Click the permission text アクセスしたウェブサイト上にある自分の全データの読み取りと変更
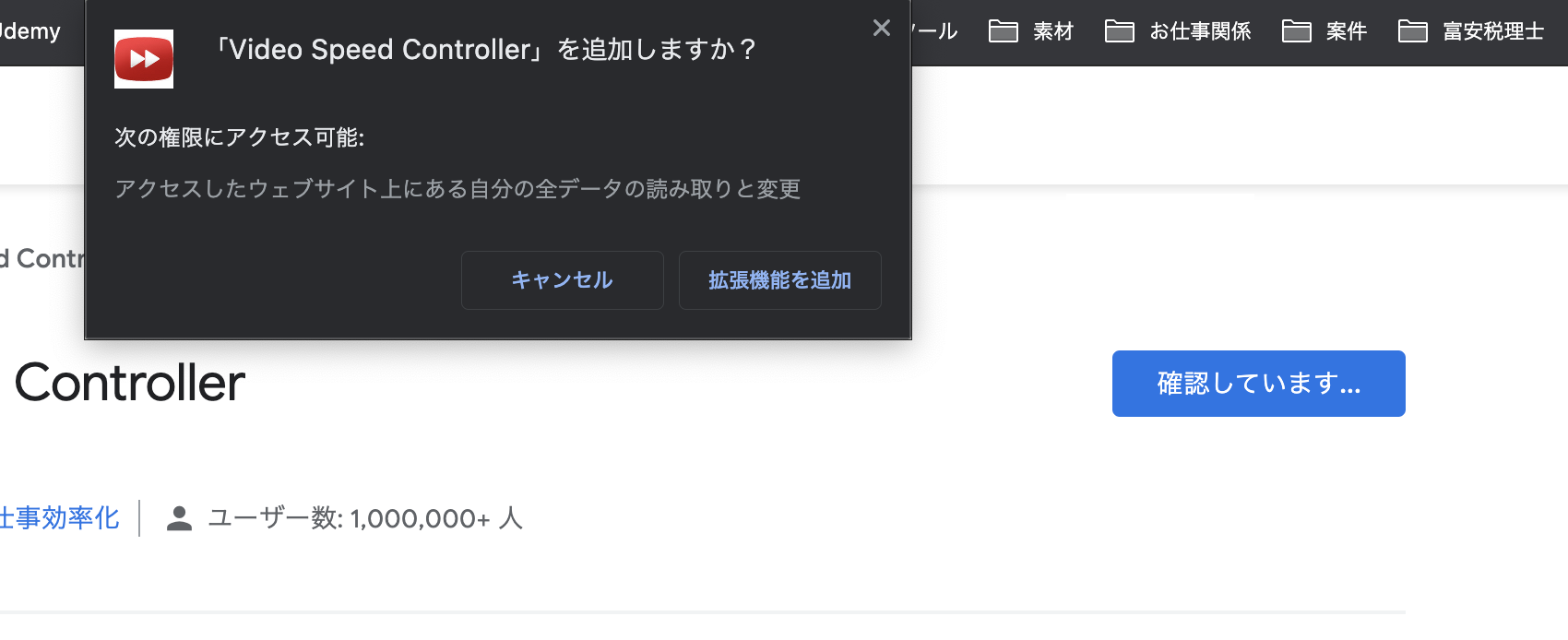The width and height of the screenshot is (1568, 640). point(457,189)
